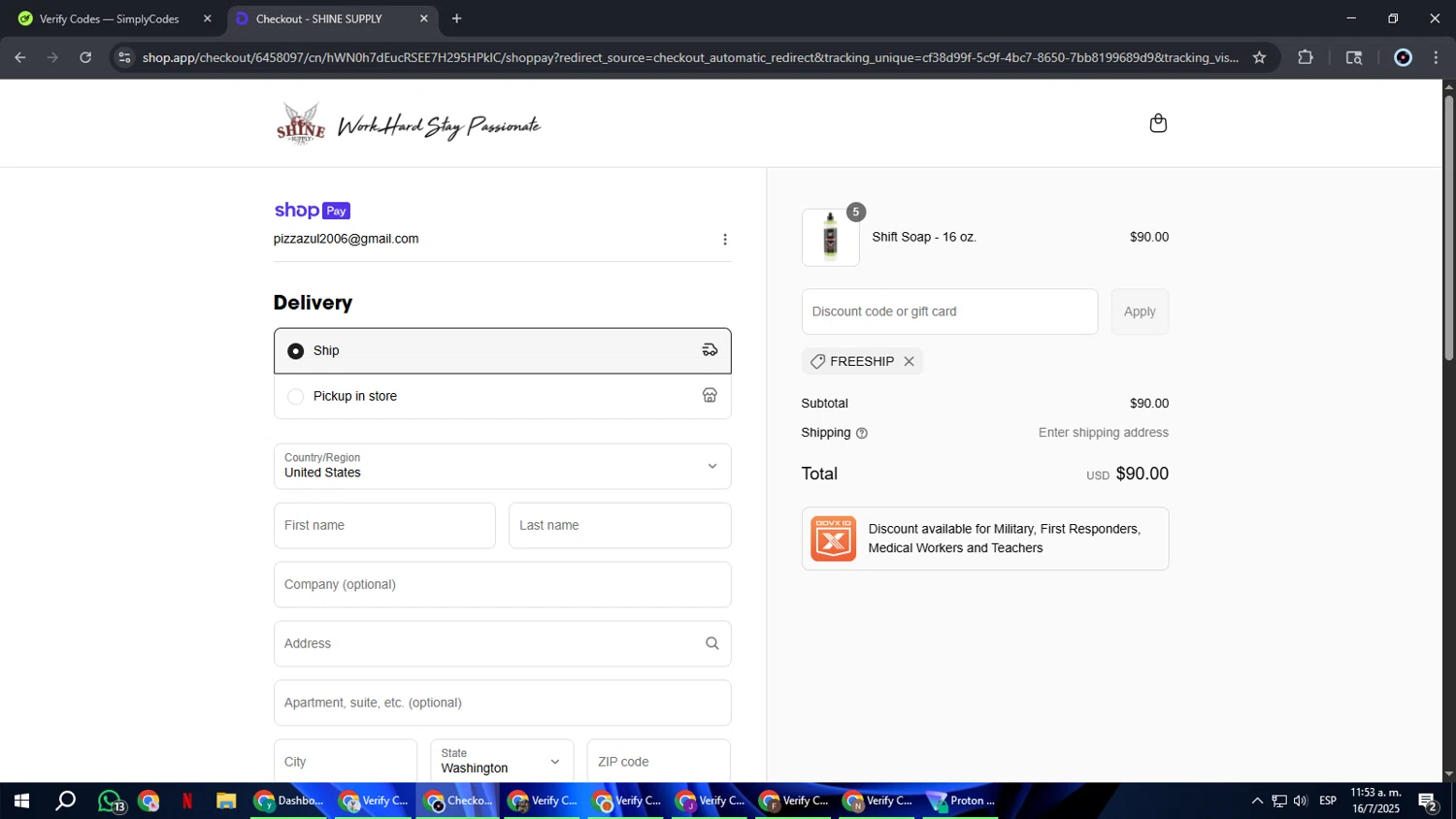
Task: Open the notification center icon
Action: (x=1428, y=802)
